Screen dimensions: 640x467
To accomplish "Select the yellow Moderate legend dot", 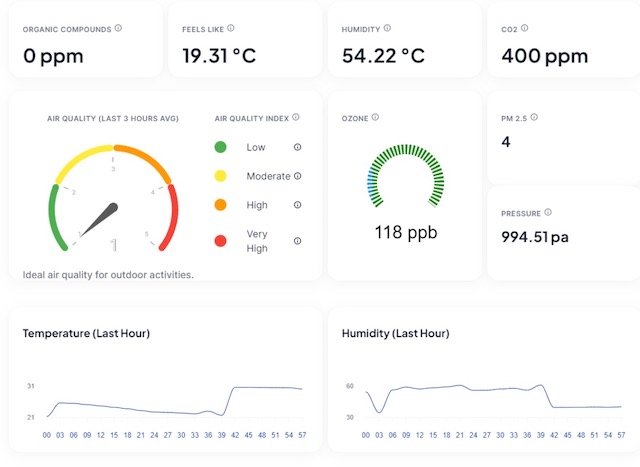I will pyautogui.click(x=220, y=176).
